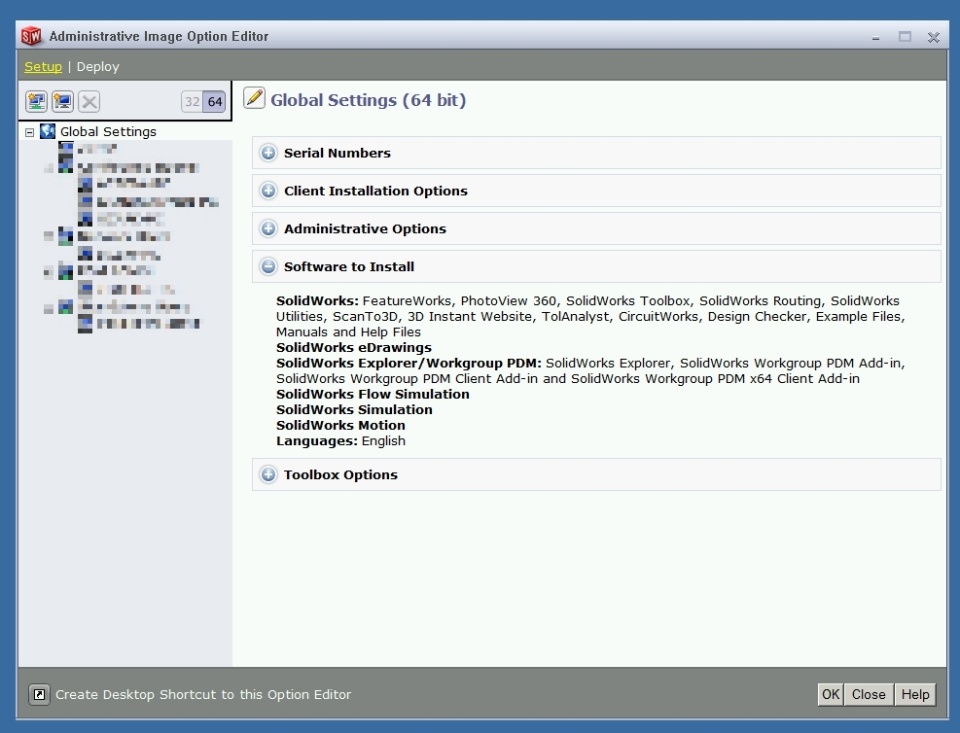Click the SolidWorks Motion text
The image size is (960, 733).
tap(340, 425)
